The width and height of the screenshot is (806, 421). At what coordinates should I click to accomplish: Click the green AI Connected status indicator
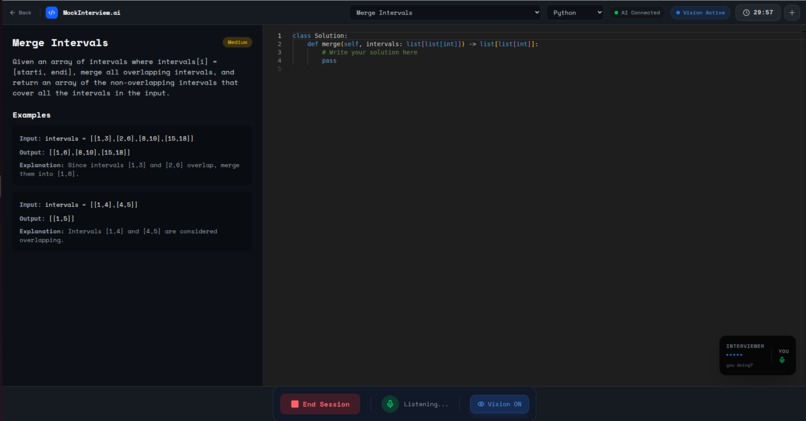click(637, 13)
